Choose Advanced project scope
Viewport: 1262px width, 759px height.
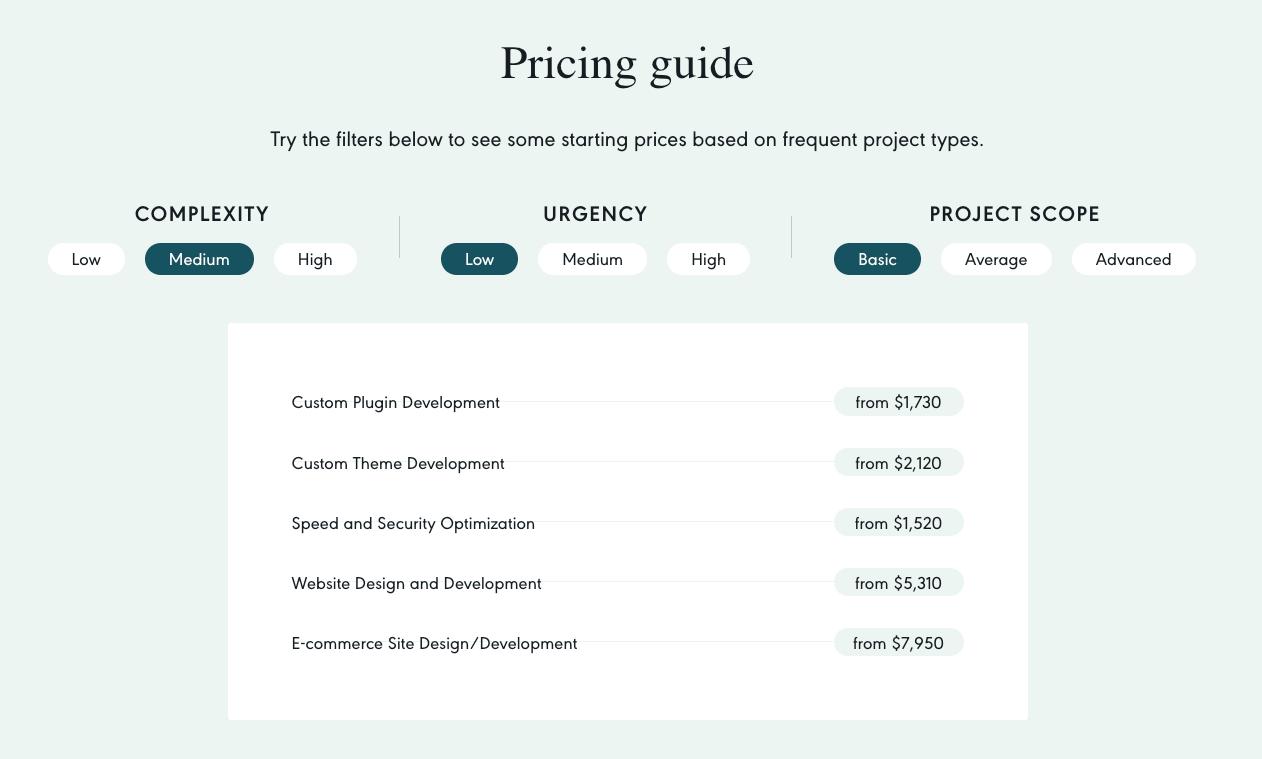[1133, 259]
